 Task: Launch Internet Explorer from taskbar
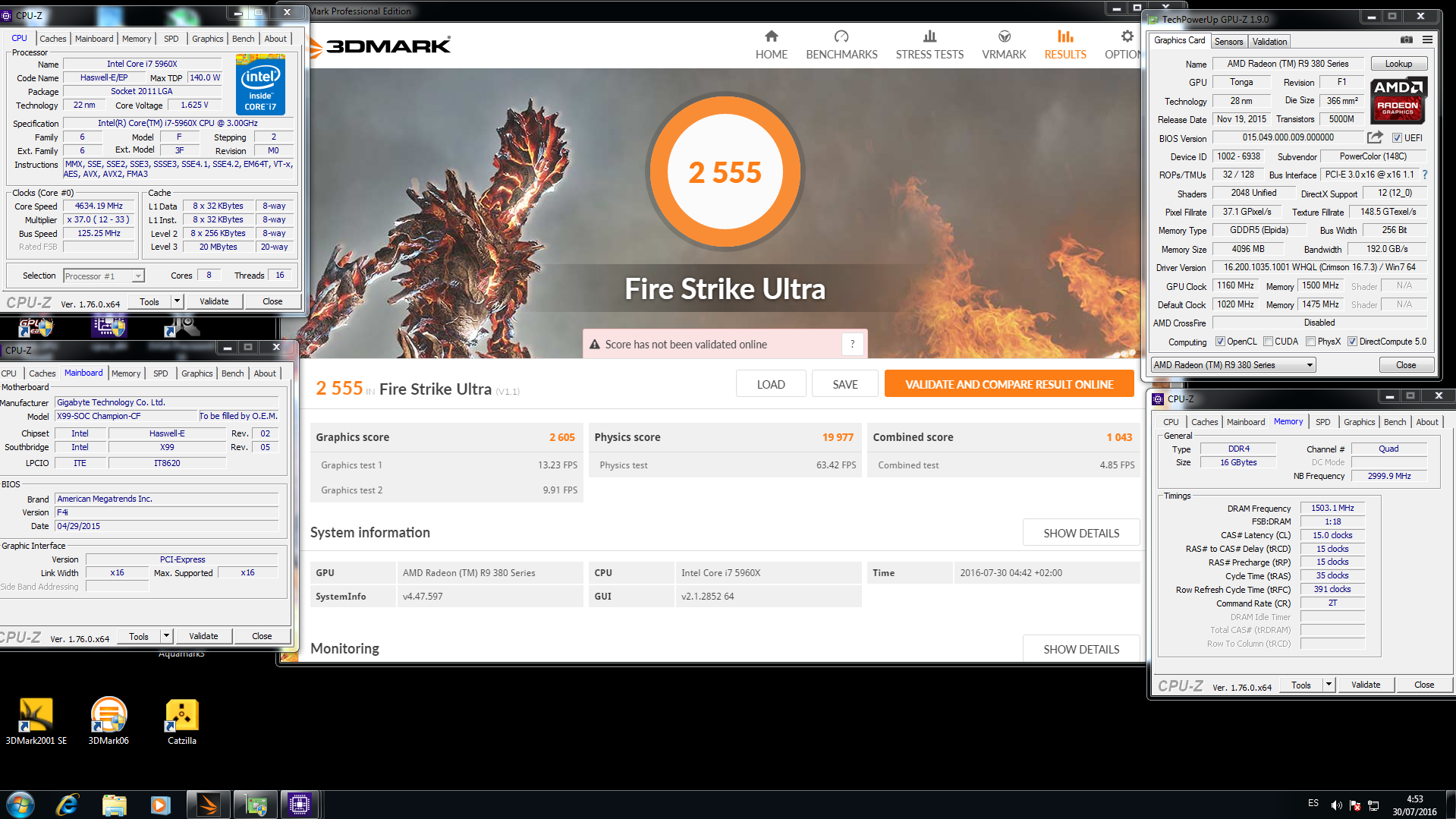click(68, 805)
